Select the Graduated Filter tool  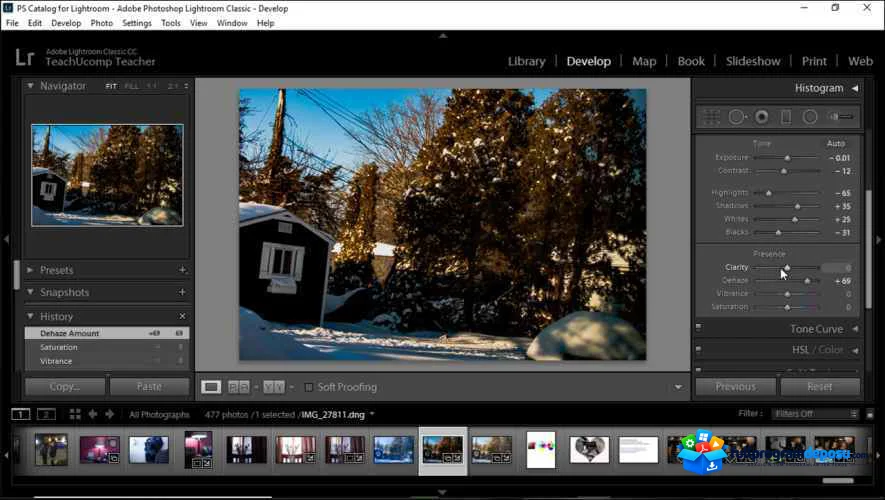pyautogui.click(x=786, y=117)
